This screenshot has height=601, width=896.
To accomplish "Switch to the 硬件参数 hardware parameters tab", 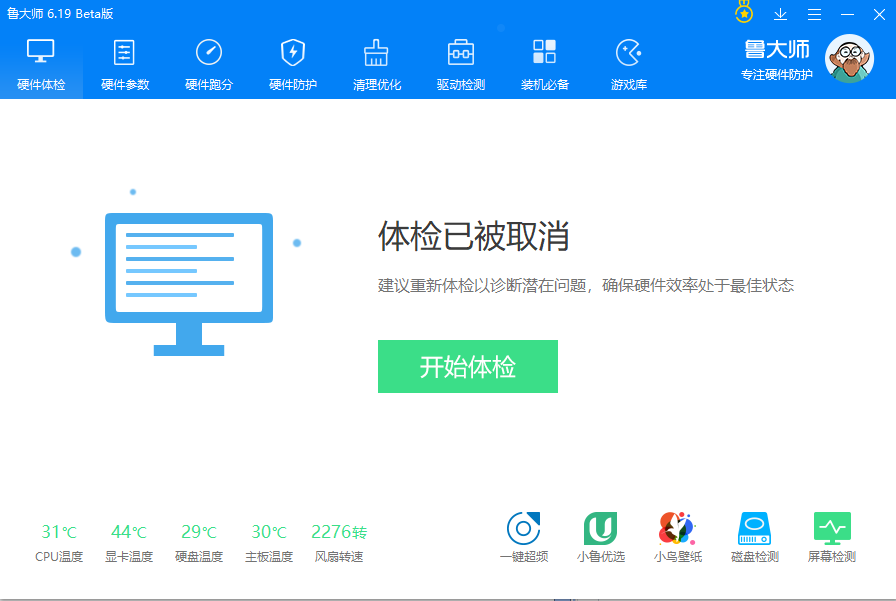I will (x=125, y=65).
